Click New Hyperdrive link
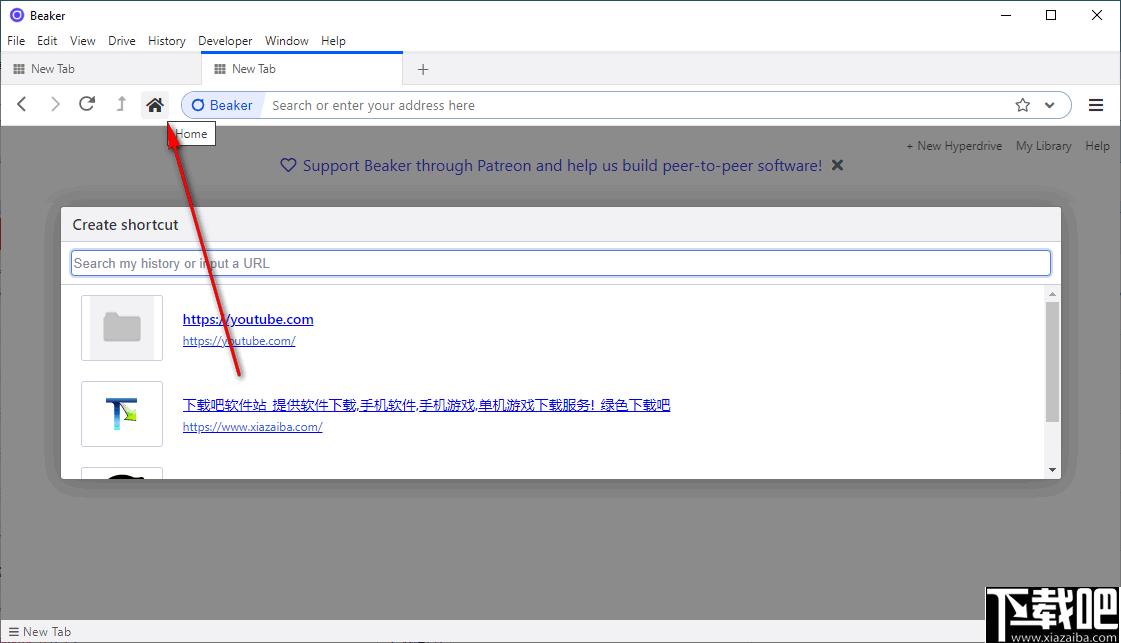This screenshot has width=1121, height=643. (954, 146)
